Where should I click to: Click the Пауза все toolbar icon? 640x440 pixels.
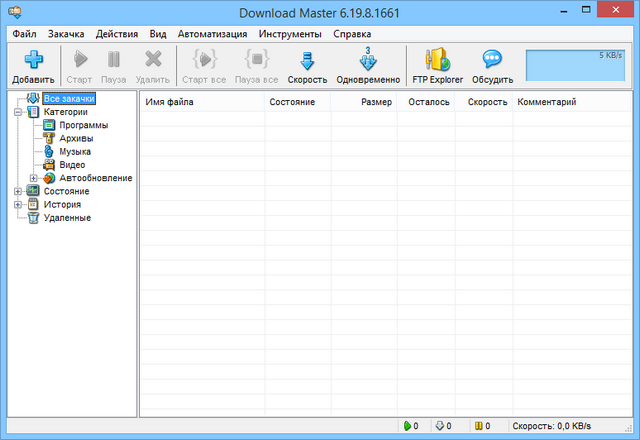tap(256, 60)
